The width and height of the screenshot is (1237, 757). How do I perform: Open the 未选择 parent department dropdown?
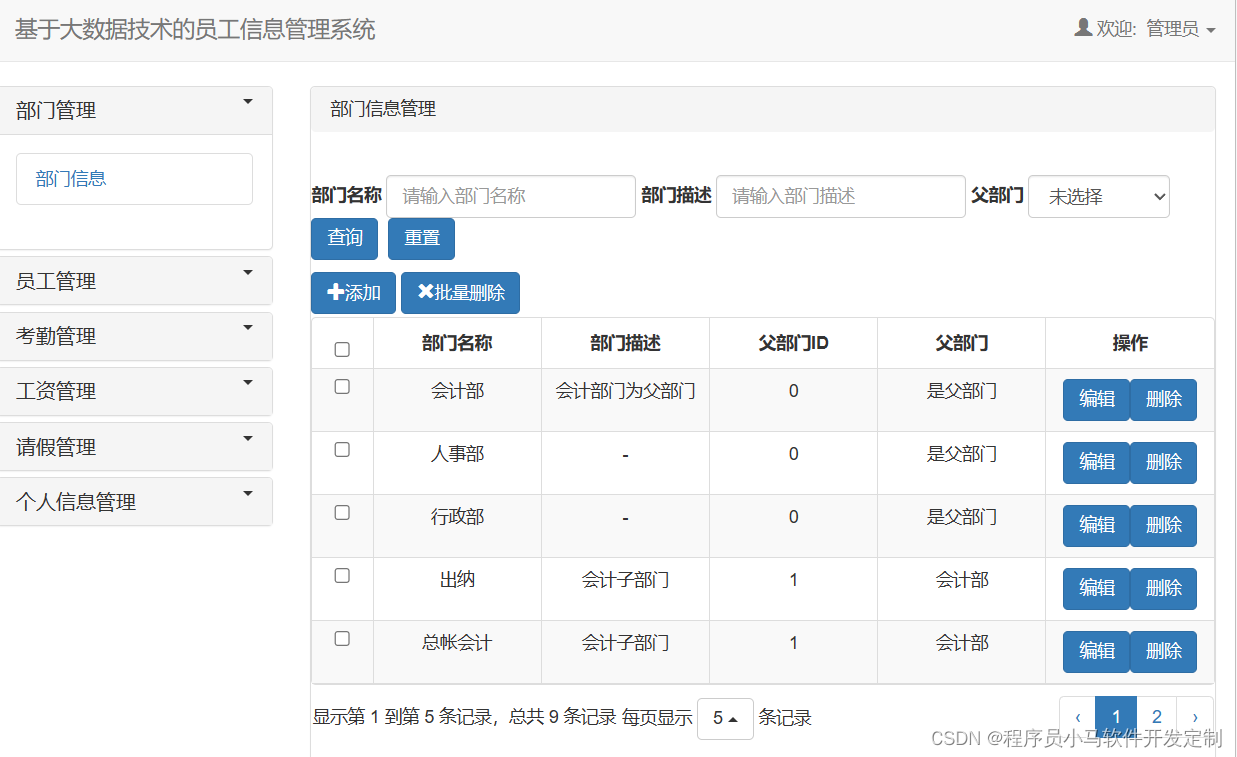tap(1098, 196)
